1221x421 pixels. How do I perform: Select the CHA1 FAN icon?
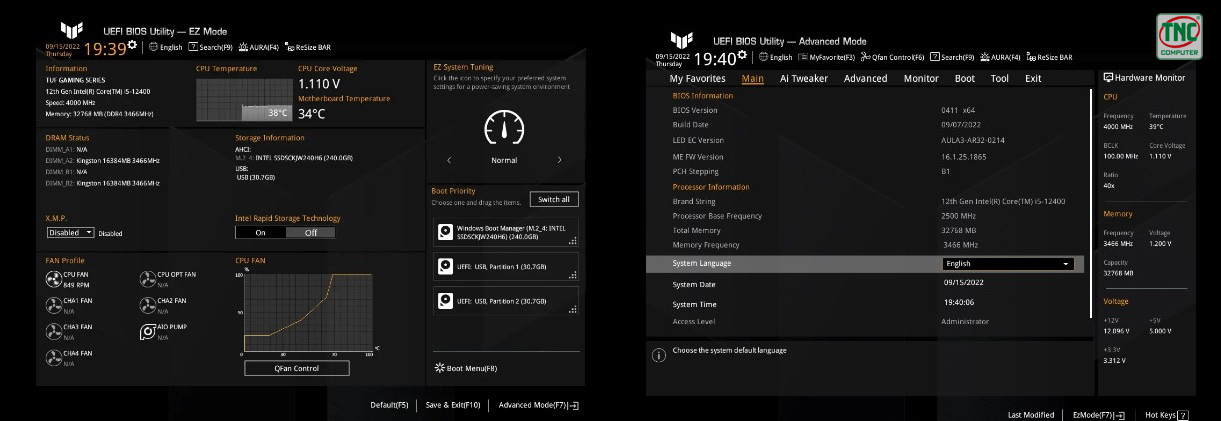pos(54,304)
